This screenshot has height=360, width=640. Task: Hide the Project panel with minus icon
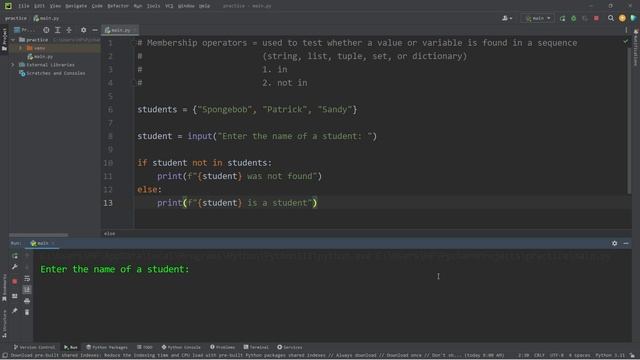point(95,30)
